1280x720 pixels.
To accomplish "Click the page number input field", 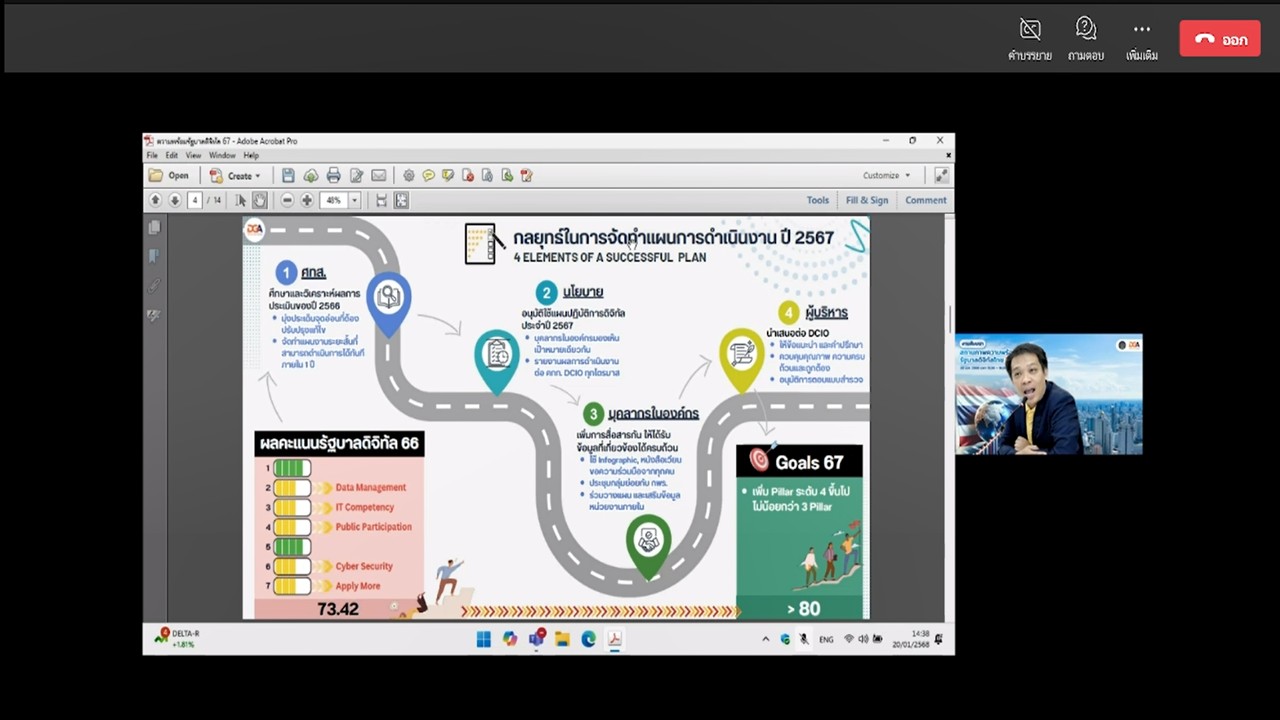I will [x=195, y=200].
